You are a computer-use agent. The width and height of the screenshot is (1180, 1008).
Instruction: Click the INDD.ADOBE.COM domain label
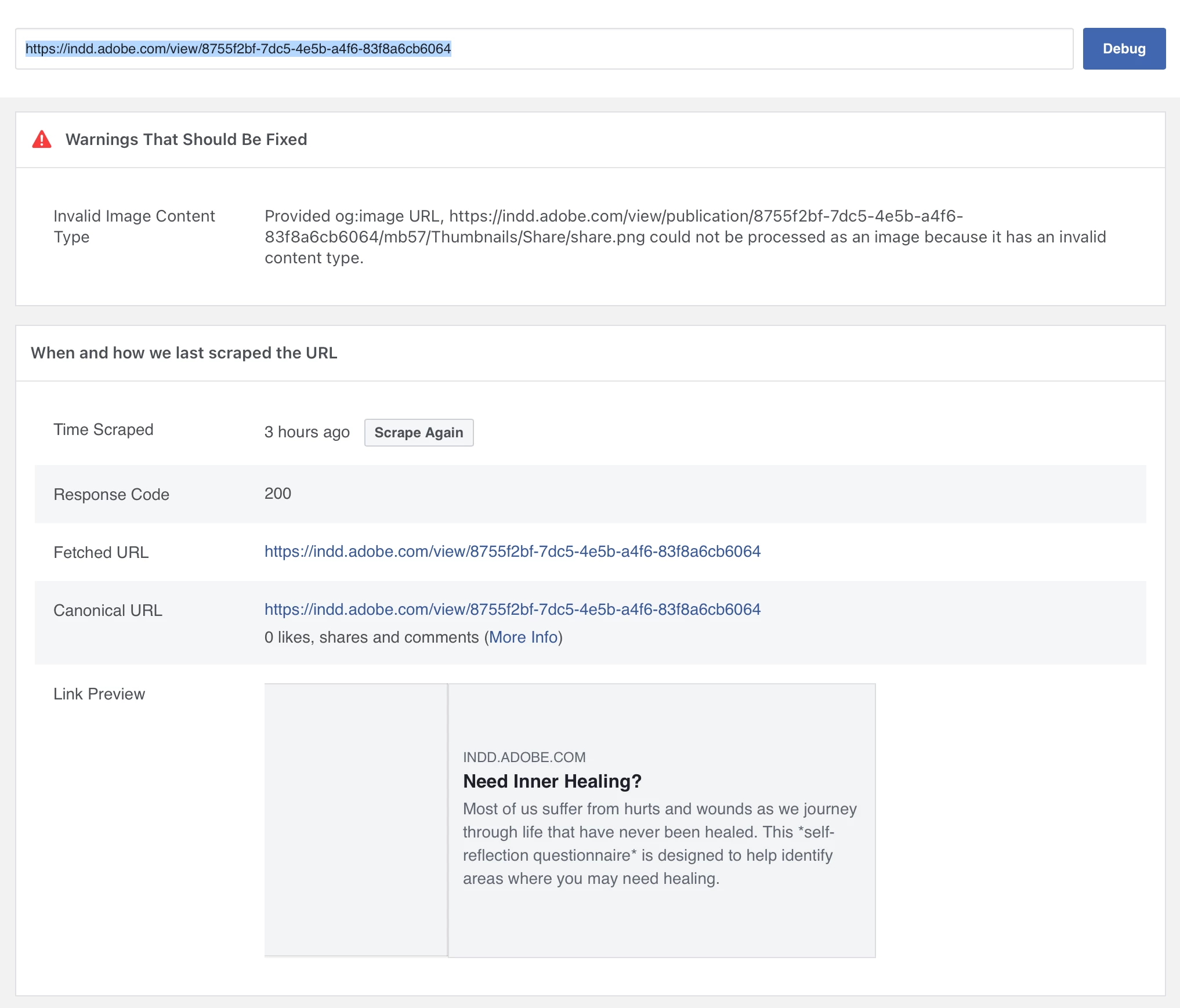tap(524, 757)
